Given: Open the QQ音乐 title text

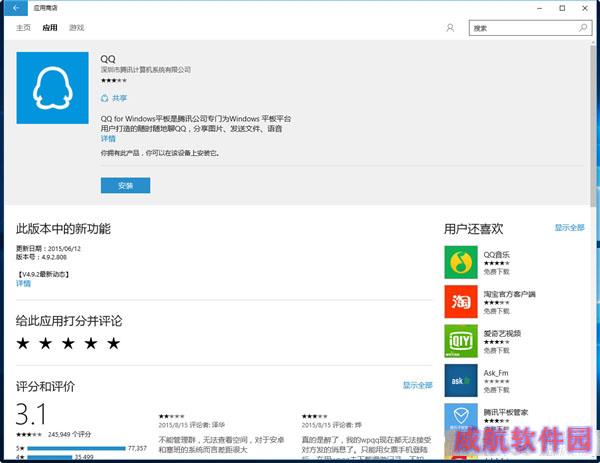Looking at the screenshot, I should [x=496, y=255].
